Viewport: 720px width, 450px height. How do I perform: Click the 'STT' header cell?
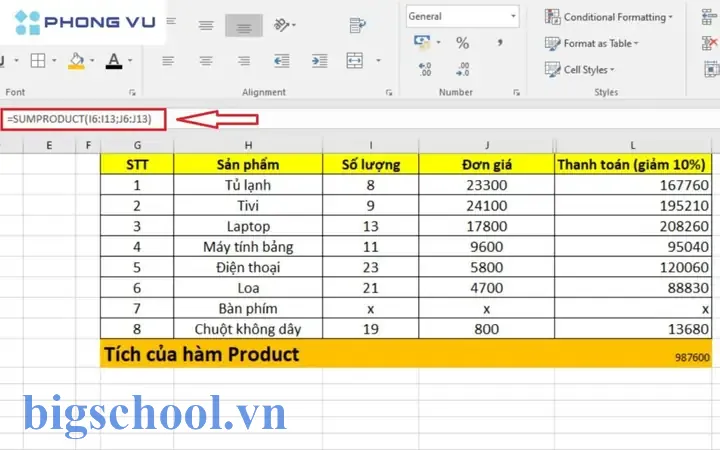137,164
